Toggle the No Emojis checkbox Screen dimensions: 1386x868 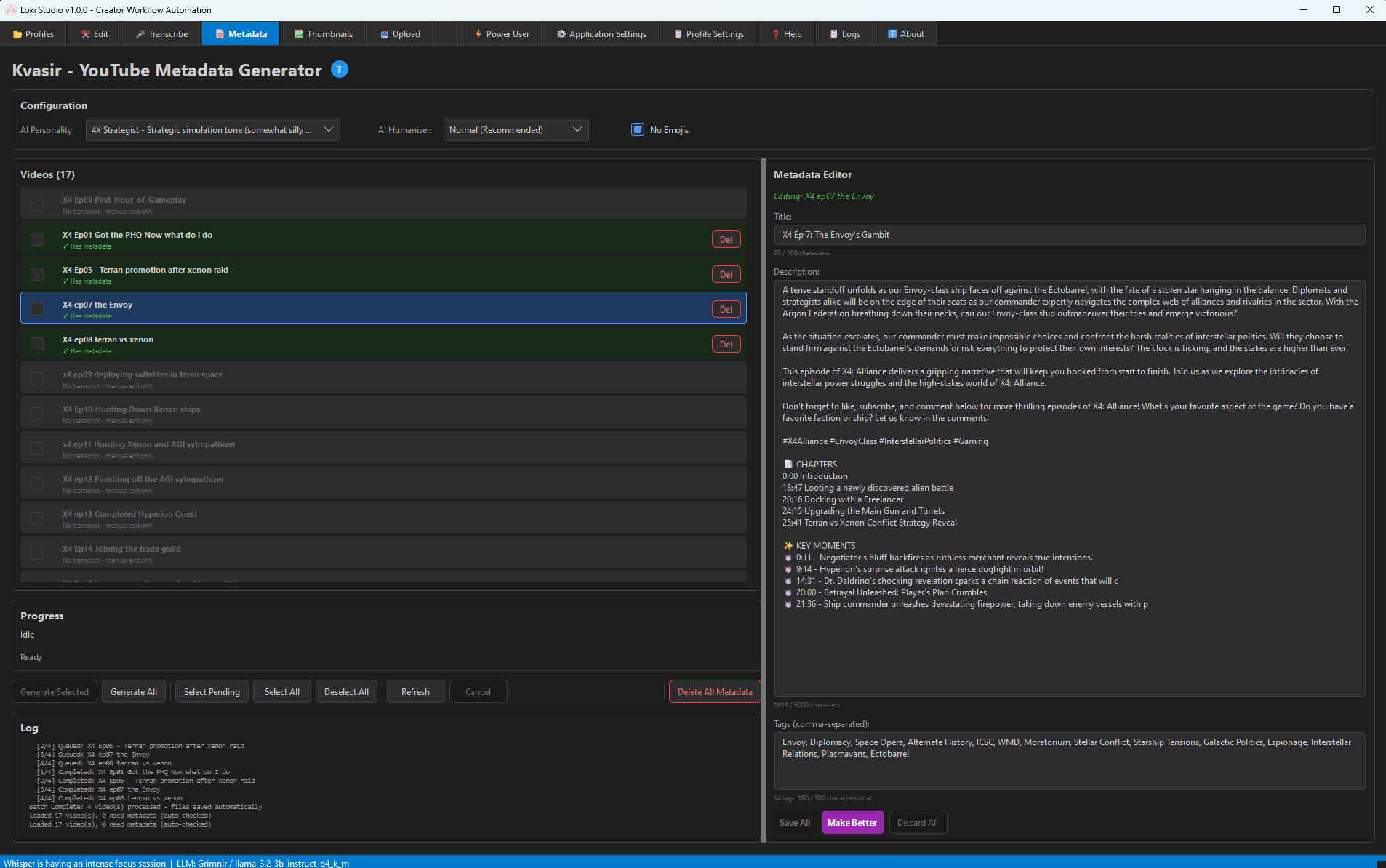pos(638,130)
